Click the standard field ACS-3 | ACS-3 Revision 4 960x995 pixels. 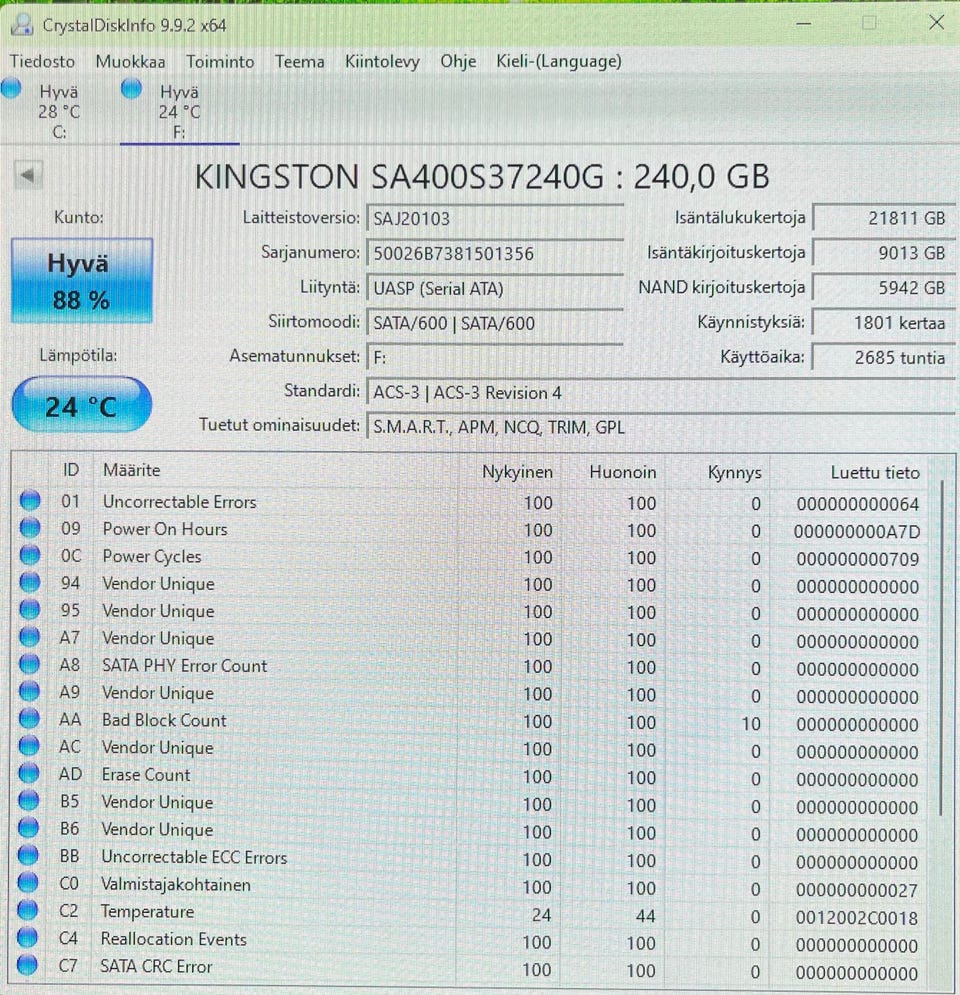pyautogui.click(x=661, y=392)
